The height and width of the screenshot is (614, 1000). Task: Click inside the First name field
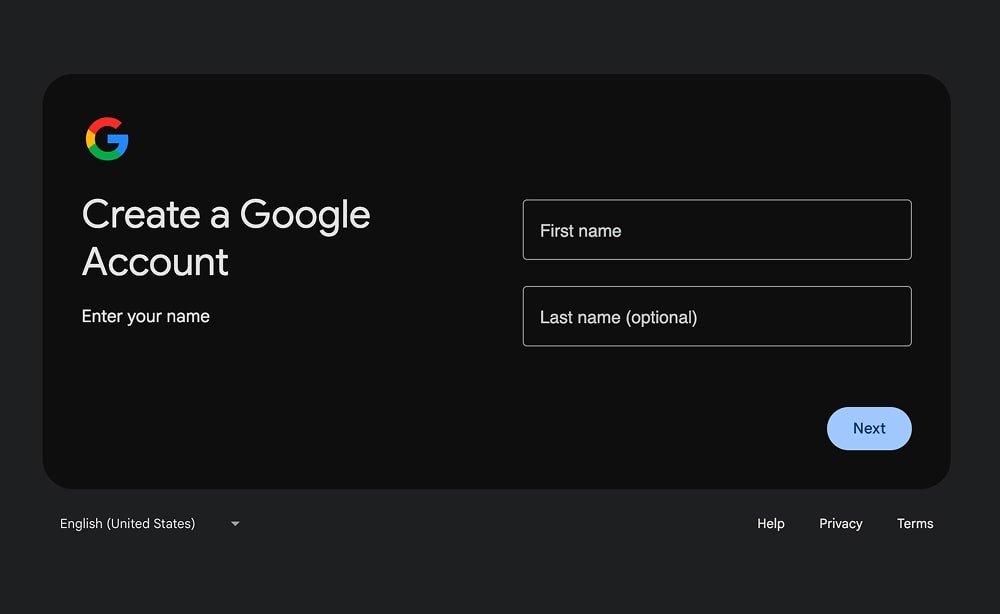(x=716, y=229)
